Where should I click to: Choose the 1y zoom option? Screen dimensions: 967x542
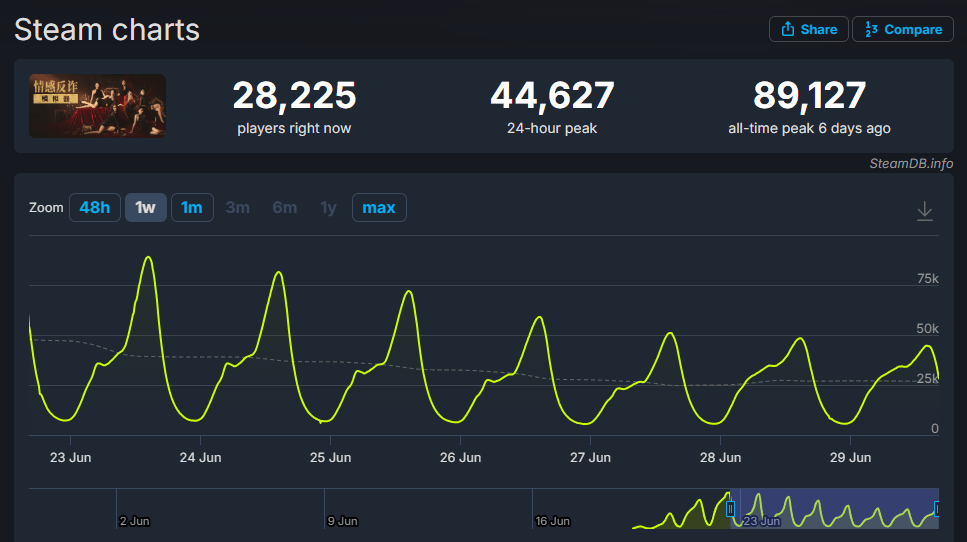[328, 207]
